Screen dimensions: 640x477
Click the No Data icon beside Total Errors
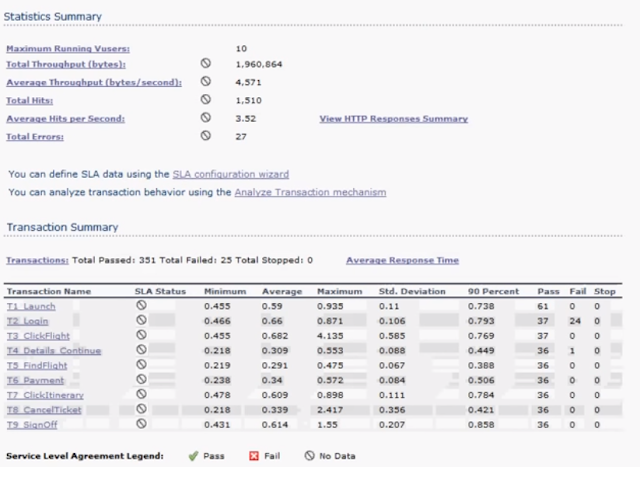[206, 135]
